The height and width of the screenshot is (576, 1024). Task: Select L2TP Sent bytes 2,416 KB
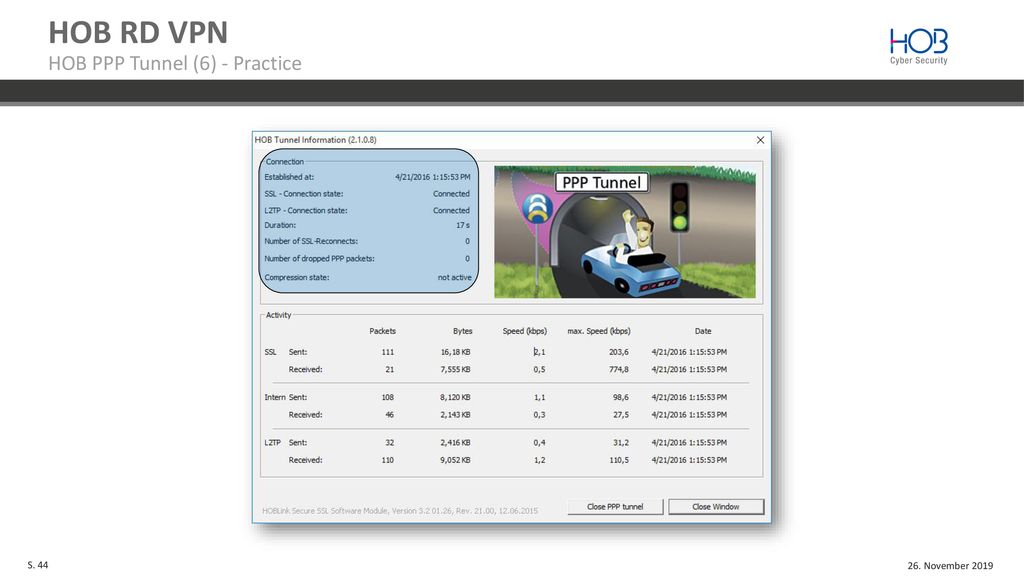[455, 443]
